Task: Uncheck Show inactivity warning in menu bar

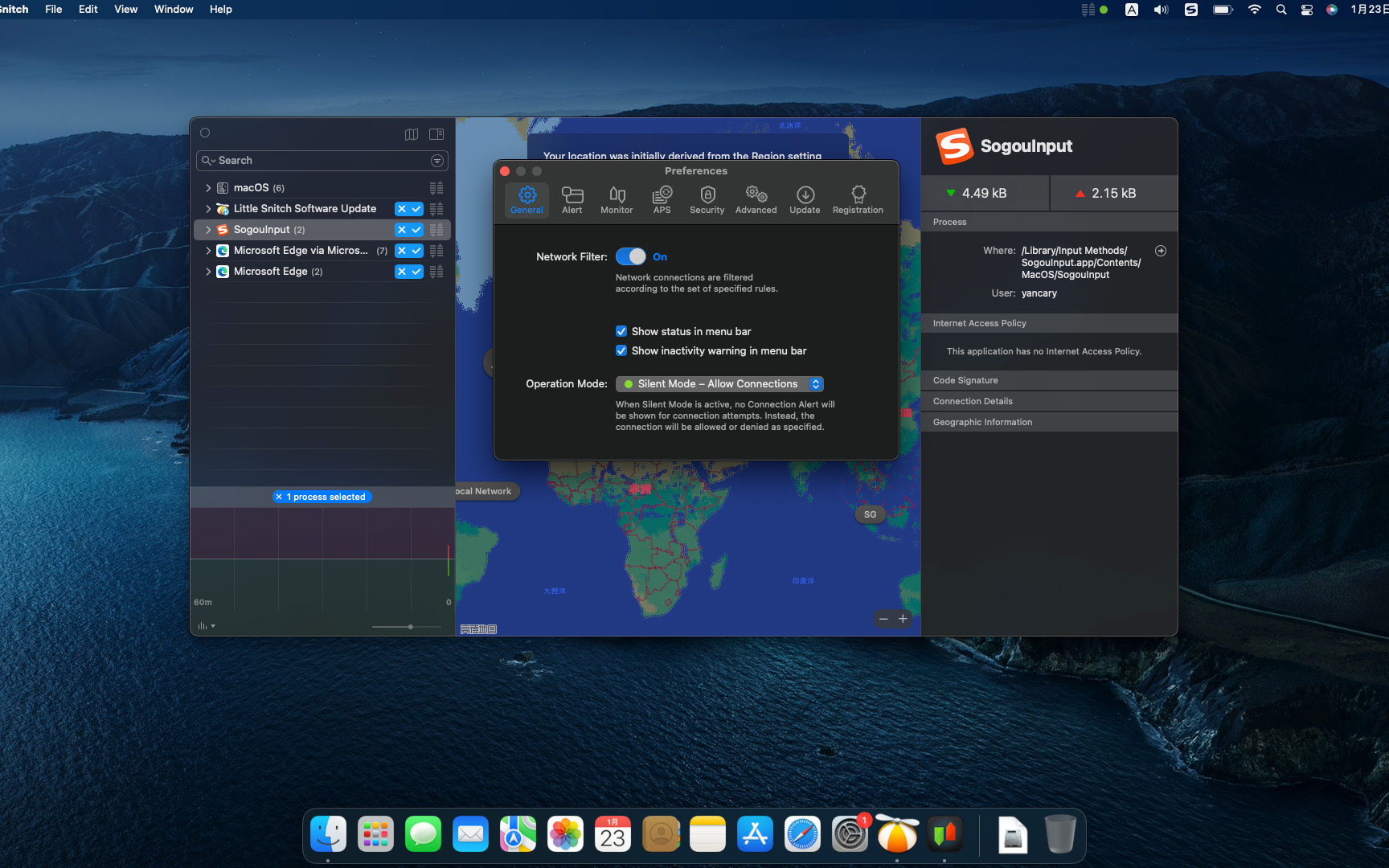Action: pyautogui.click(x=621, y=350)
